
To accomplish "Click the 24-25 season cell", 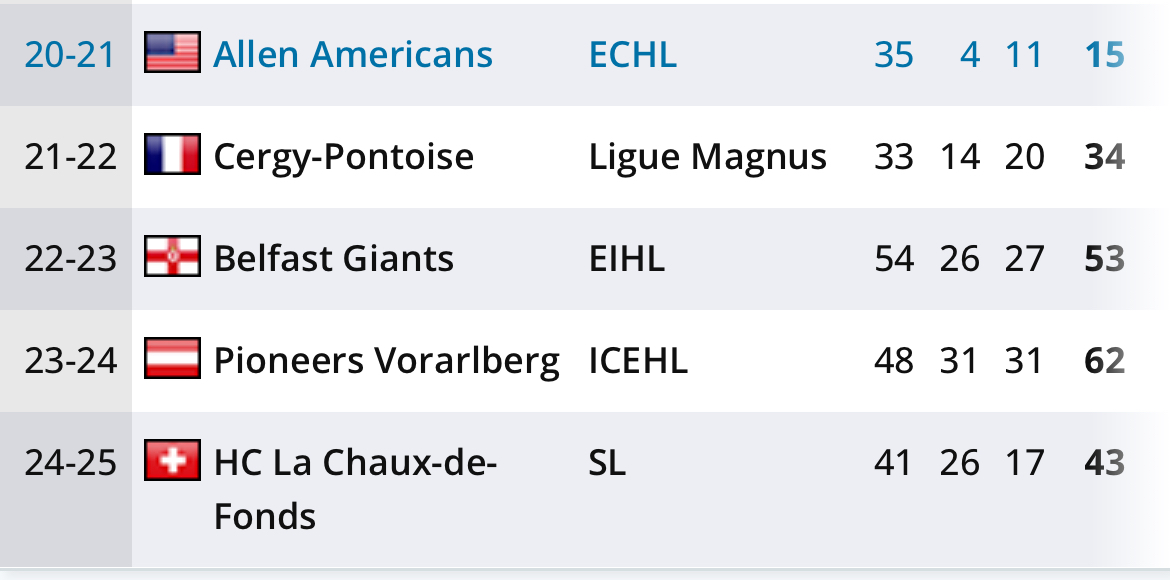I will pos(70,463).
